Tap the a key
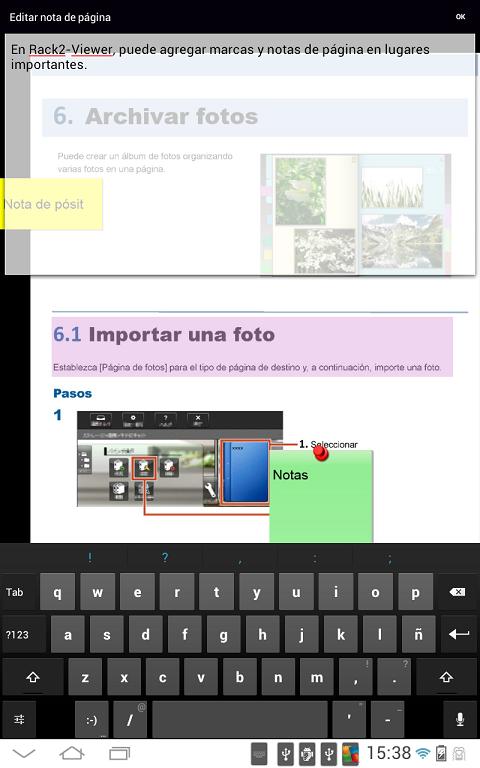Screen dimensions: 480x768 (68, 635)
